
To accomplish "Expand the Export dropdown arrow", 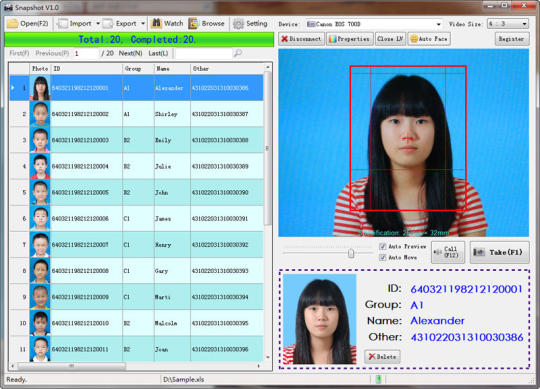I will click(x=143, y=24).
